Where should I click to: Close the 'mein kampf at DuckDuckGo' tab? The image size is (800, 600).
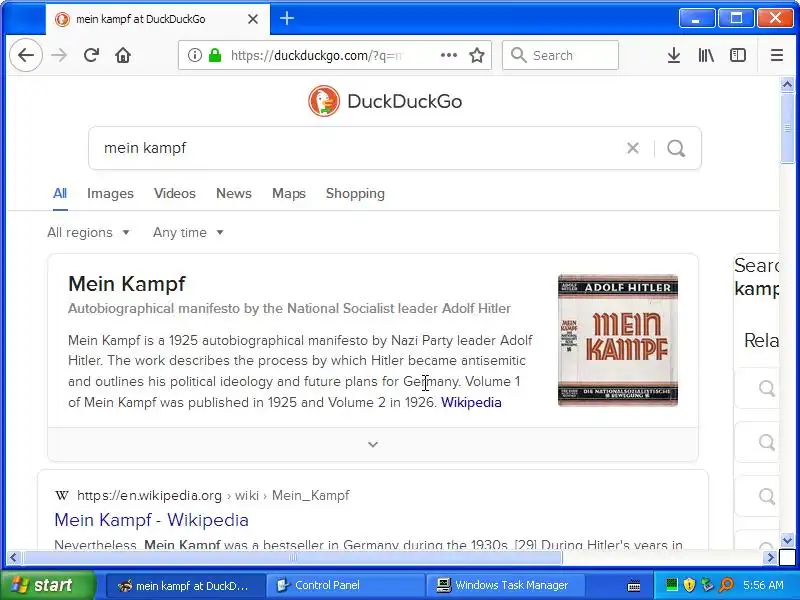coord(253,19)
